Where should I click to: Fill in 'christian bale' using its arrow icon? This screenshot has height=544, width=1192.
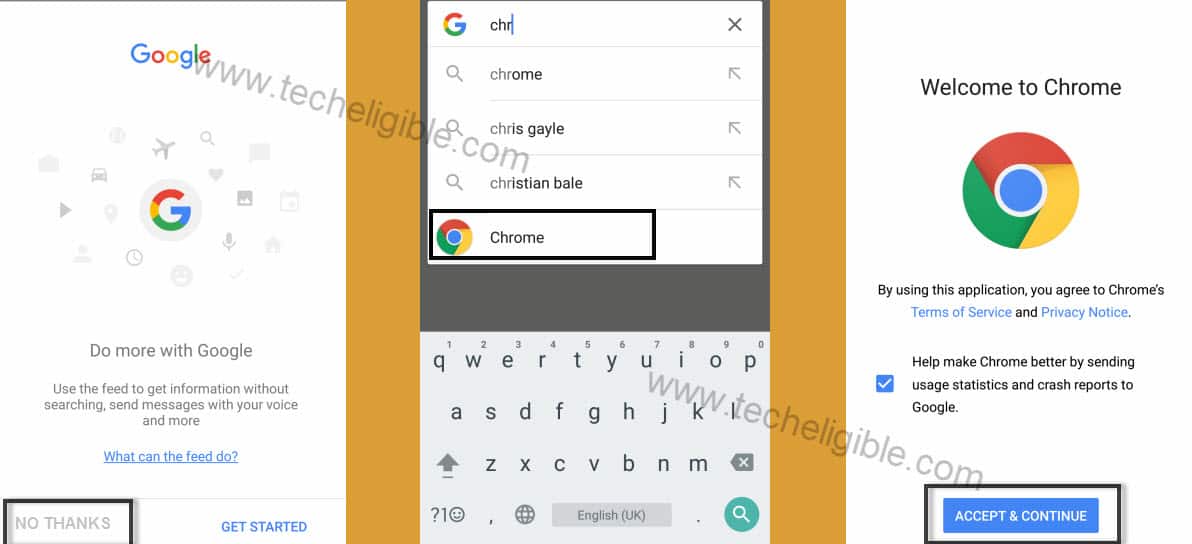[x=734, y=182]
